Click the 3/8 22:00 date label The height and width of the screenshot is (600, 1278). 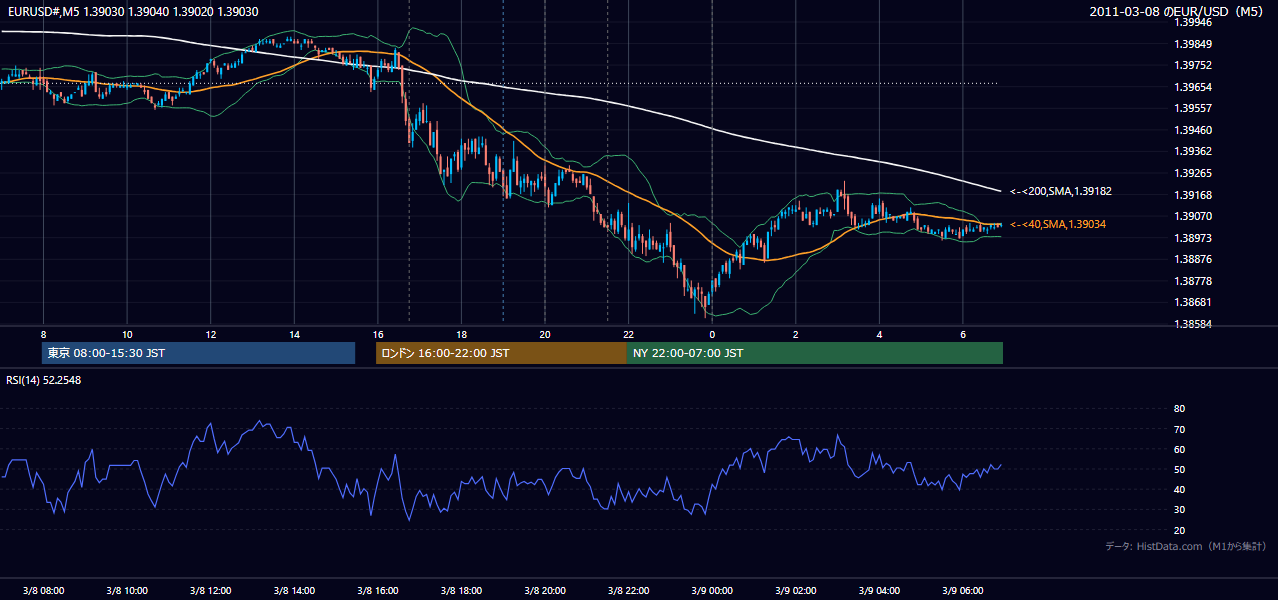click(x=628, y=590)
